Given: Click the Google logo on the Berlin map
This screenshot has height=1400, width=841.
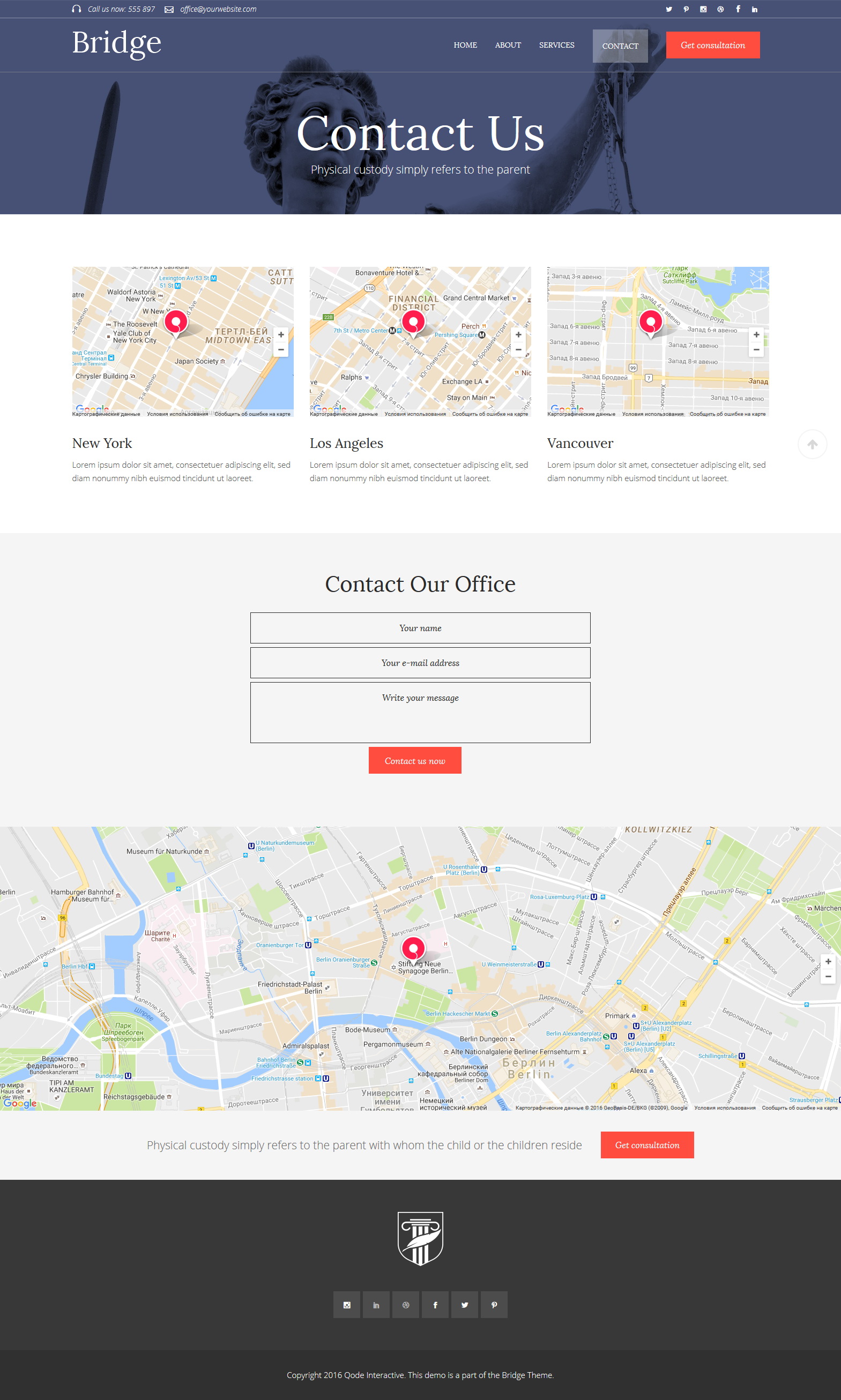Looking at the screenshot, I should coord(20,1103).
